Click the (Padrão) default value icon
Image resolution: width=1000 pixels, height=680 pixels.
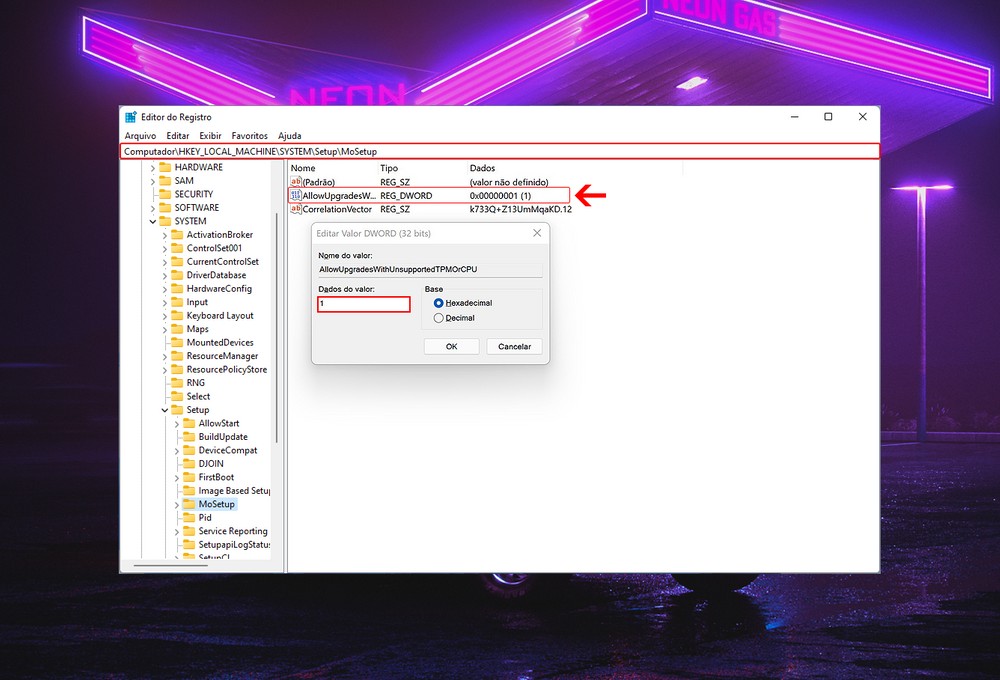[296, 182]
